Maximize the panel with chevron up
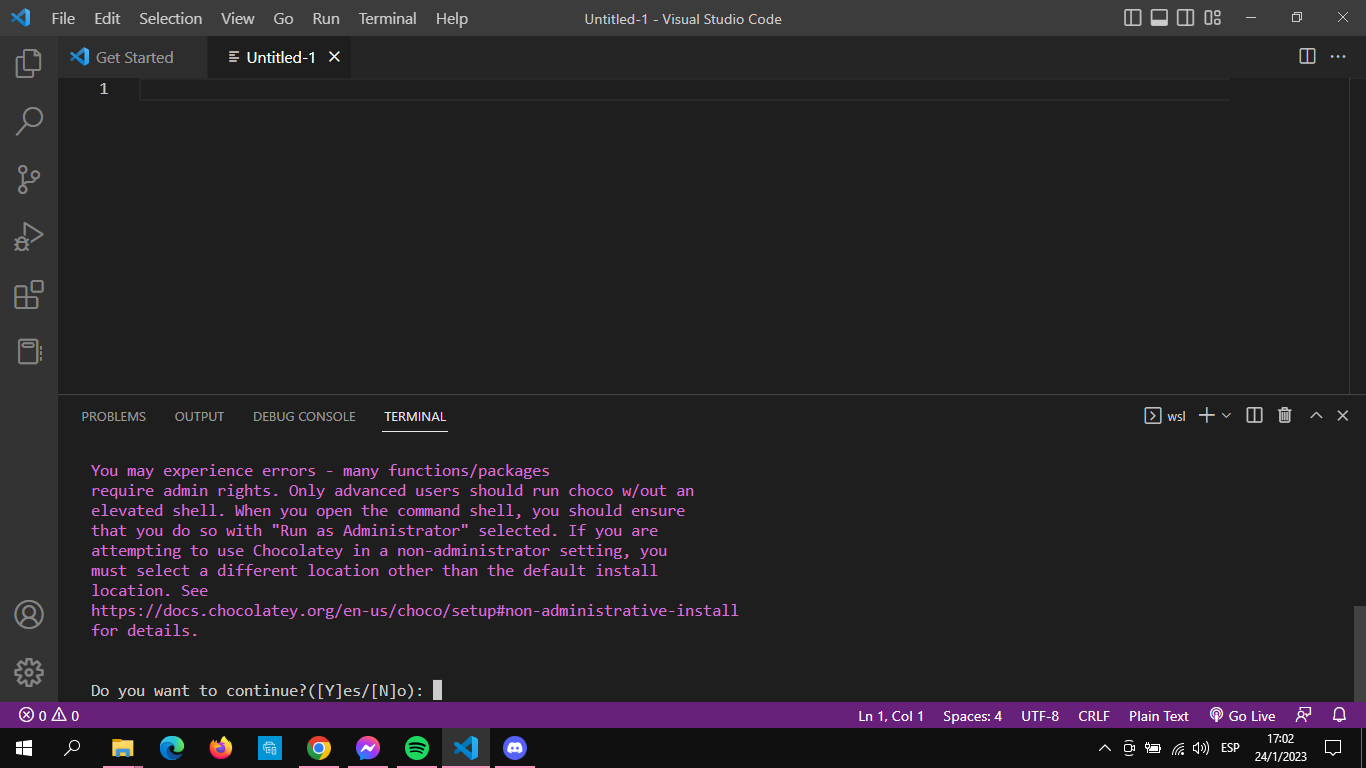The height and width of the screenshot is (768, 1366). click(1316, 415)
